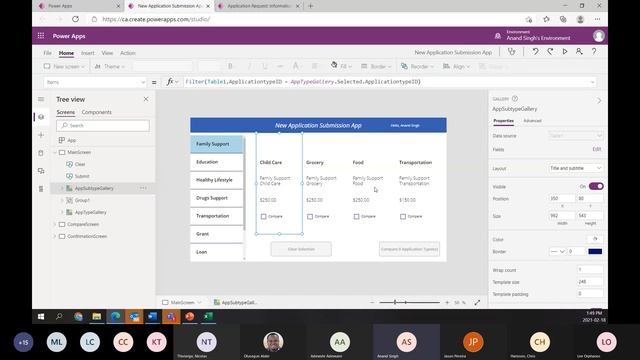Open the Advanced tools icon in left rail
The height and width of the screenshot is (360, 640).
click(41, 189)
